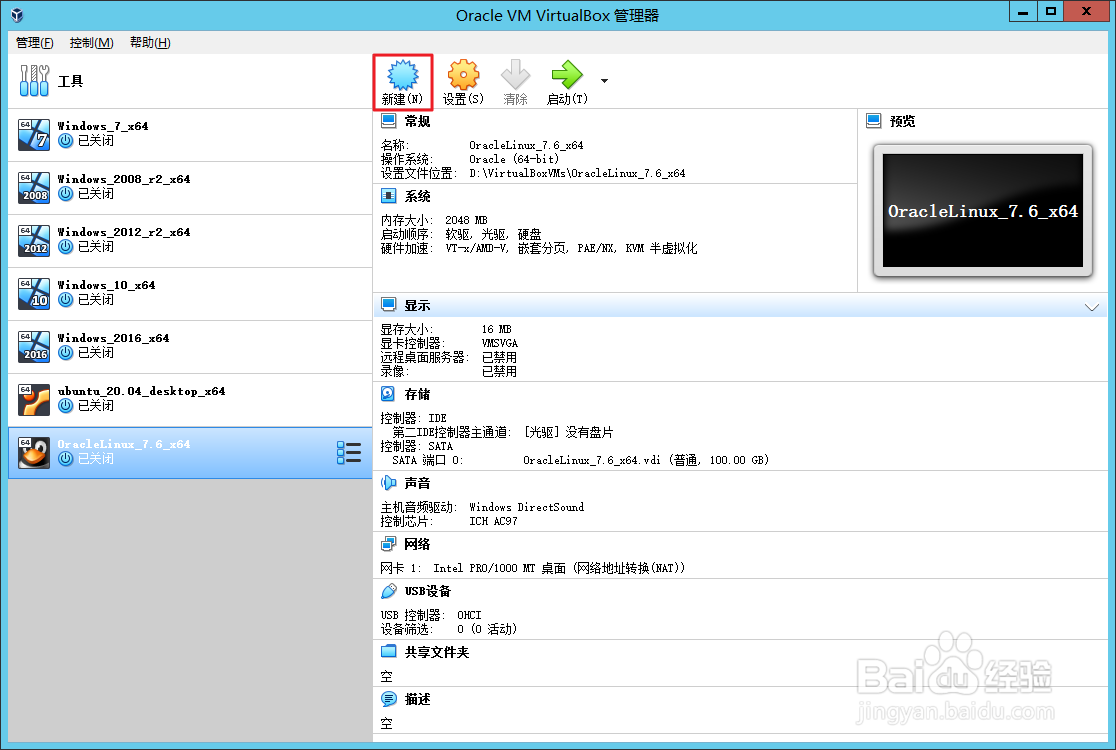The height and width of the screenshot is (750, 1116).
Task: Select the Windows_2008_r2_x64 machine icon
Action: (34, 187)
